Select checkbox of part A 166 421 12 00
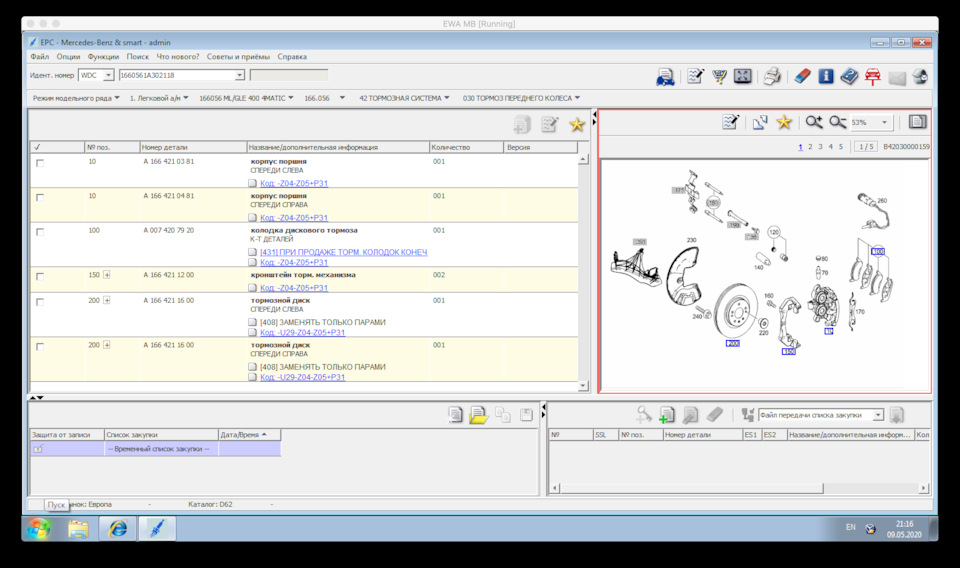This screenshot has height=568, width=960. point(40,276)
